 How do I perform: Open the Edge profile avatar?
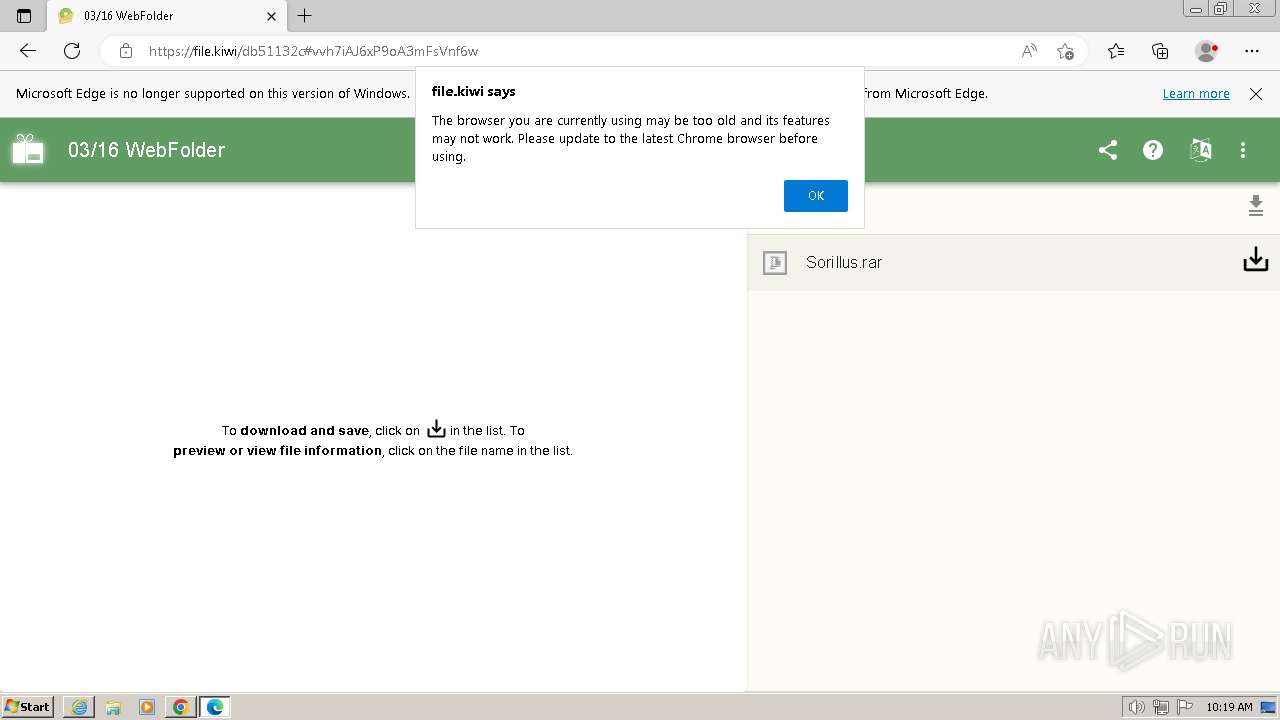(x=1207, y=51)
